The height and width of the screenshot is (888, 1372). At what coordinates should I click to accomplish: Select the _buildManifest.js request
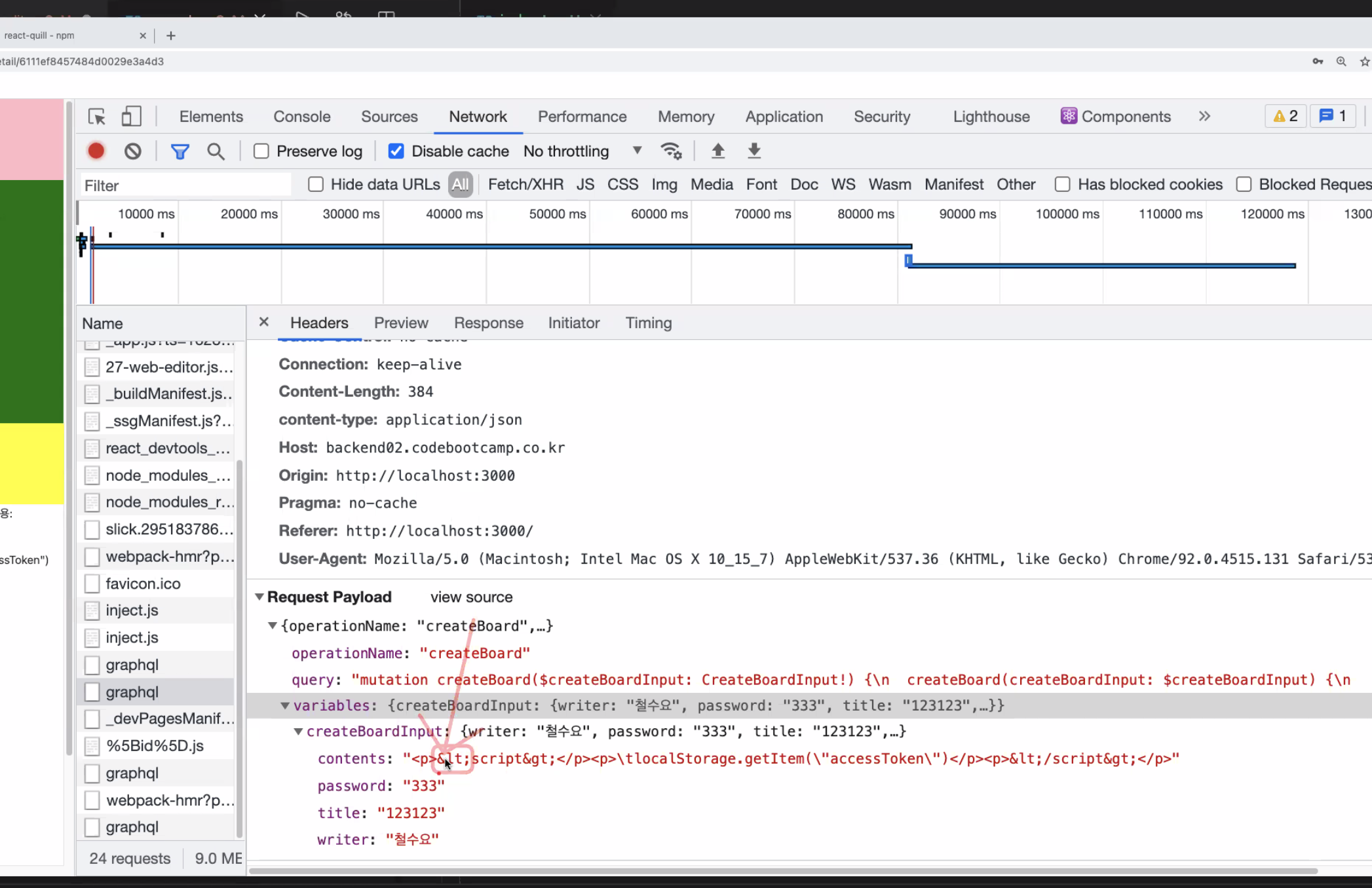[155, 394]
